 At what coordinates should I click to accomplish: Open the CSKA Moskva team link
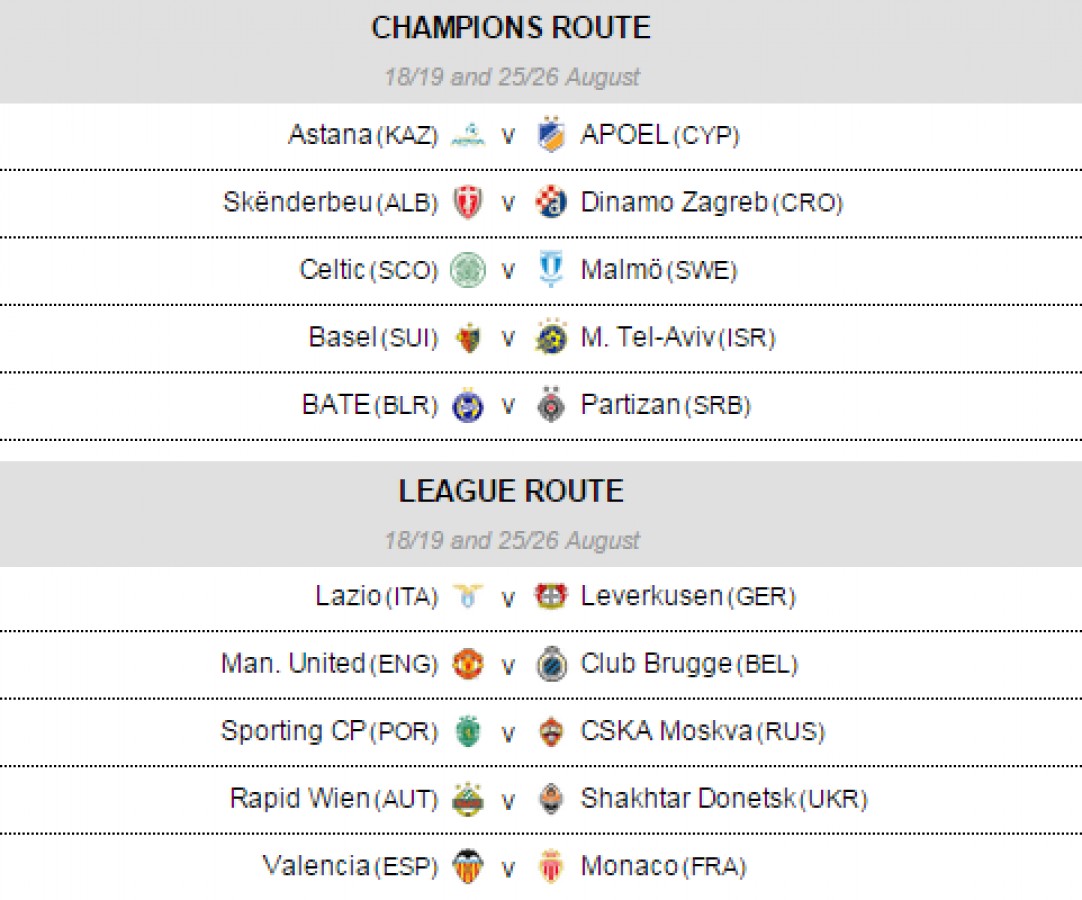[666, 732]
